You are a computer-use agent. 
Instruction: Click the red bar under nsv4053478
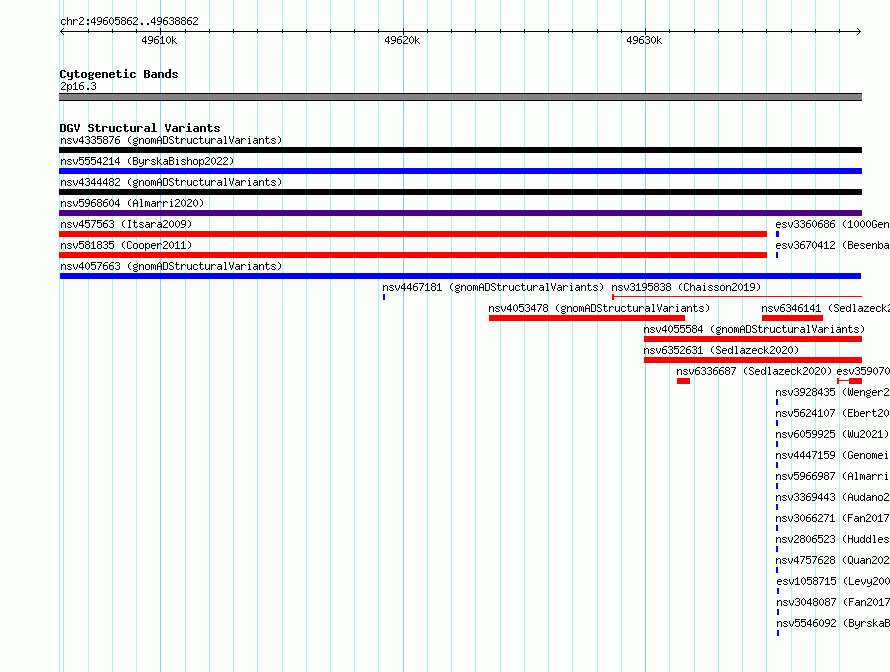(587, 318)
